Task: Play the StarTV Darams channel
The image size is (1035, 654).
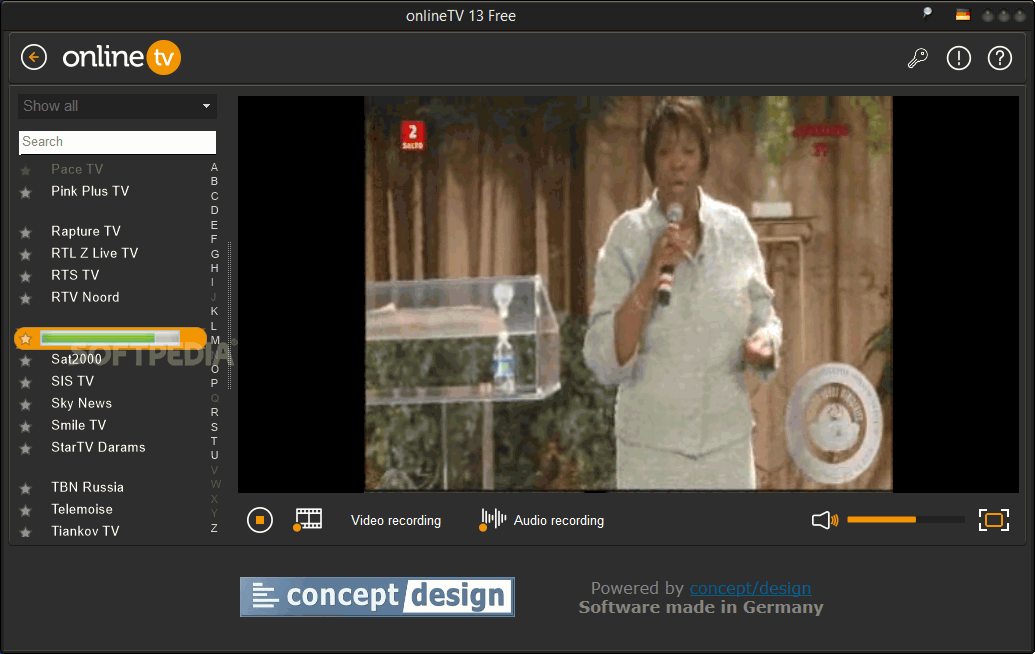Action: point(98,447)
